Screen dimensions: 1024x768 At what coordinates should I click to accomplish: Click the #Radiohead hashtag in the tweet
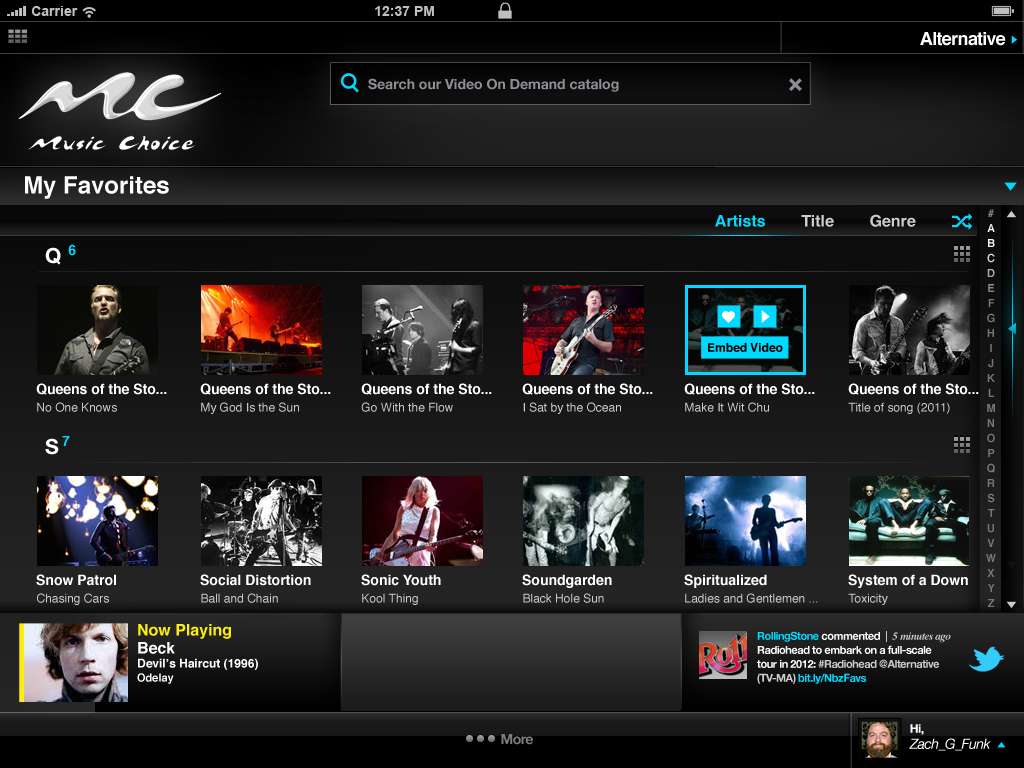pyautogui.click(x=847, y=664)
